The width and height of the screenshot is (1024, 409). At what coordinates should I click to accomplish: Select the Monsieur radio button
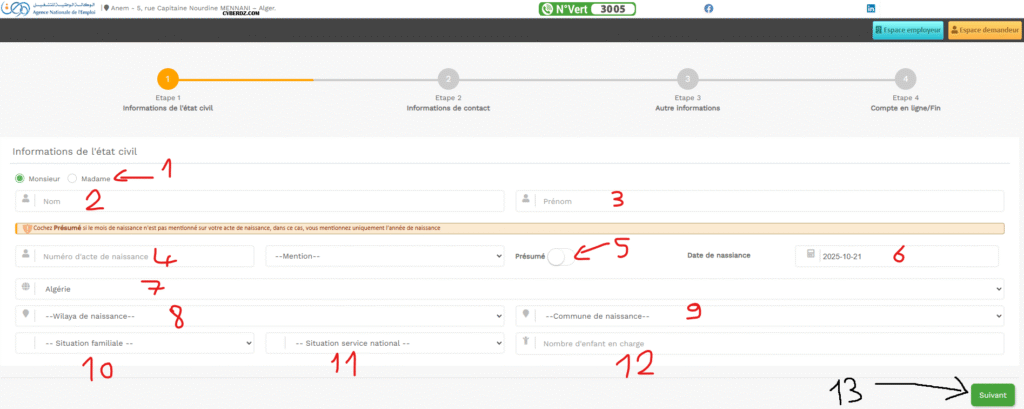pyautogui.click(x=20, y=178)
